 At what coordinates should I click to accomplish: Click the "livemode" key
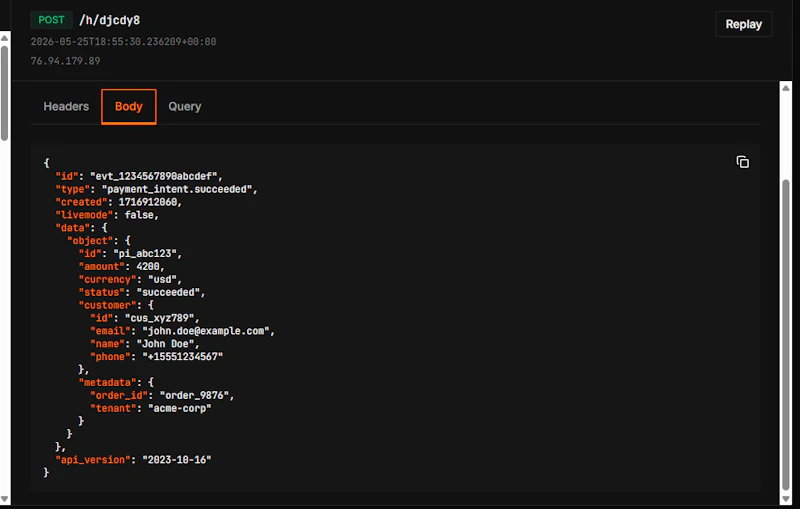click(x=84, y=215)
